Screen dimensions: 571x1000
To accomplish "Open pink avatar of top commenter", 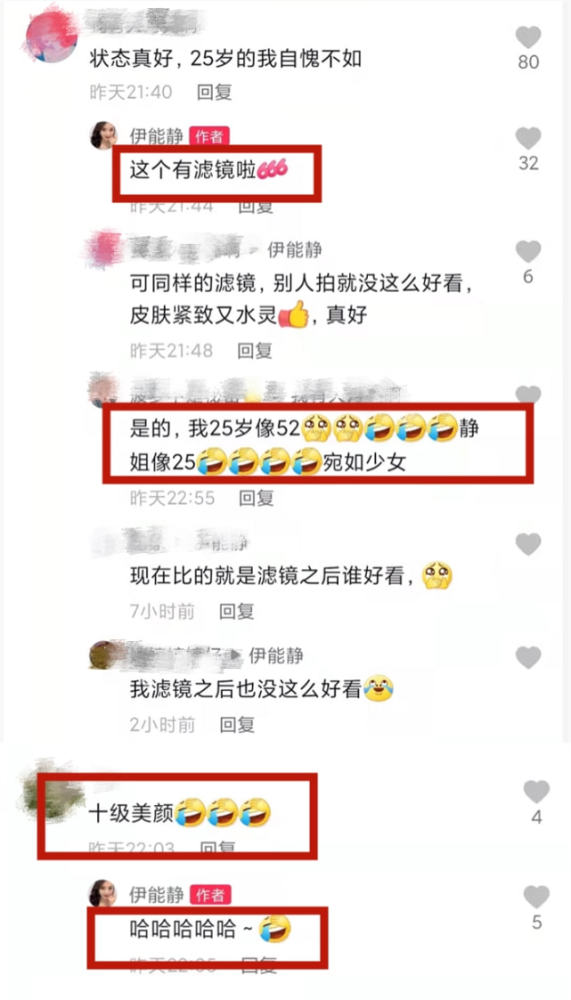I will coord(51,34).
